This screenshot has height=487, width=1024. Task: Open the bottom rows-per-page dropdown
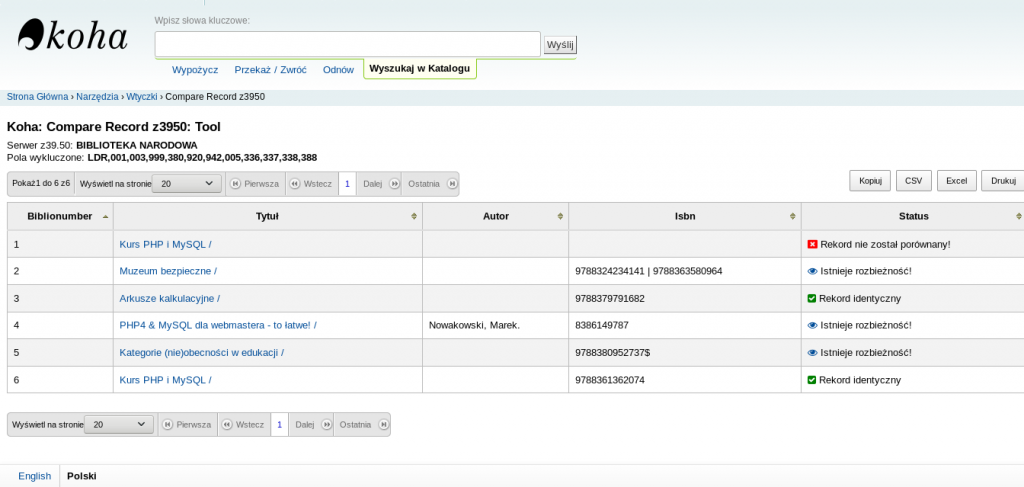click(119, 424)
